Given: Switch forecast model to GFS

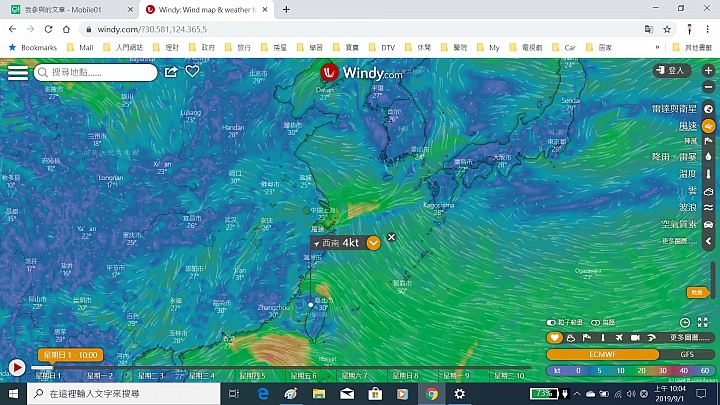Looking at the screenshot, I should 687,354.
